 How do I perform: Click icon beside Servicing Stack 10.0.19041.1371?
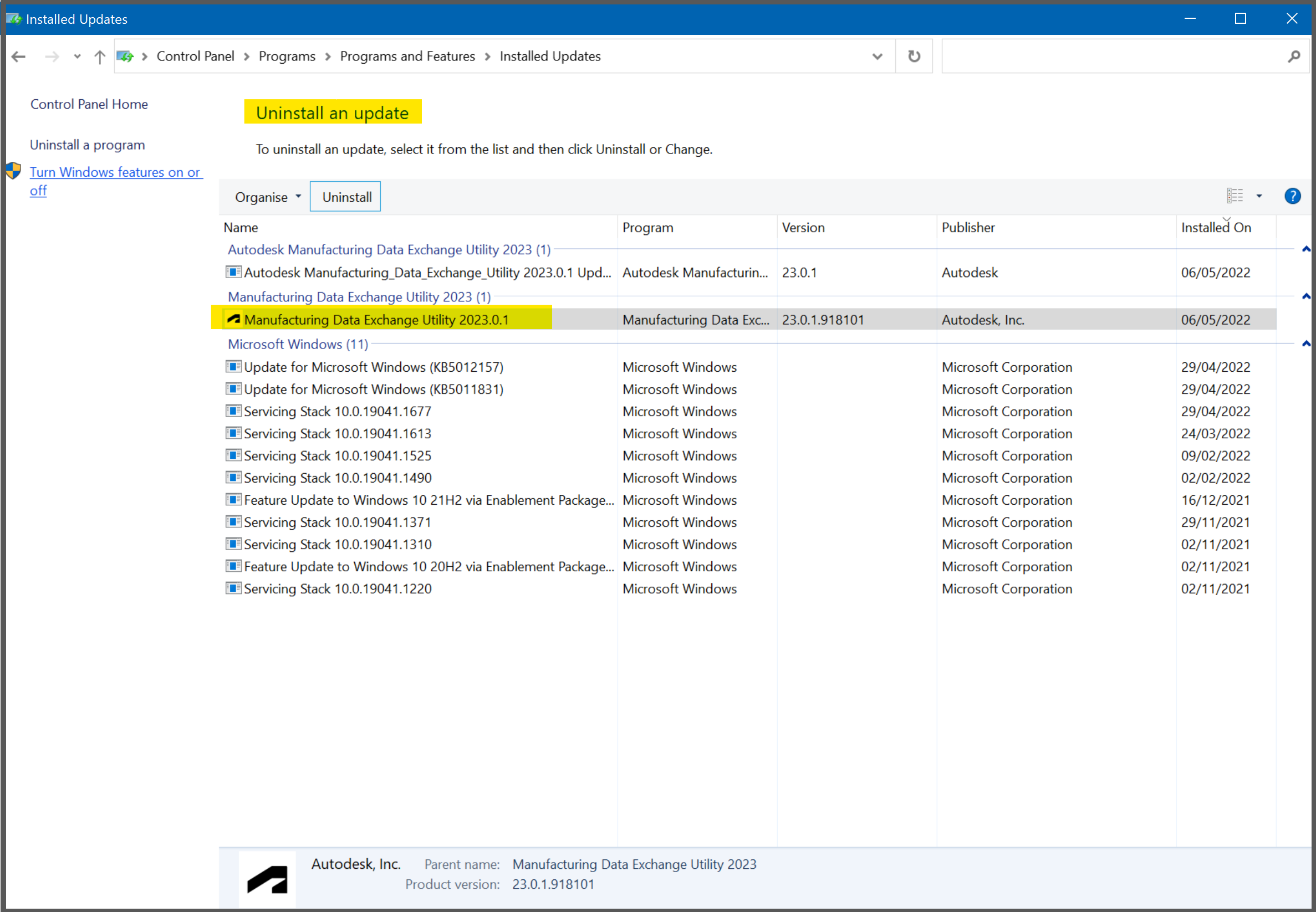pyautogui.click(x=233, y=521)
